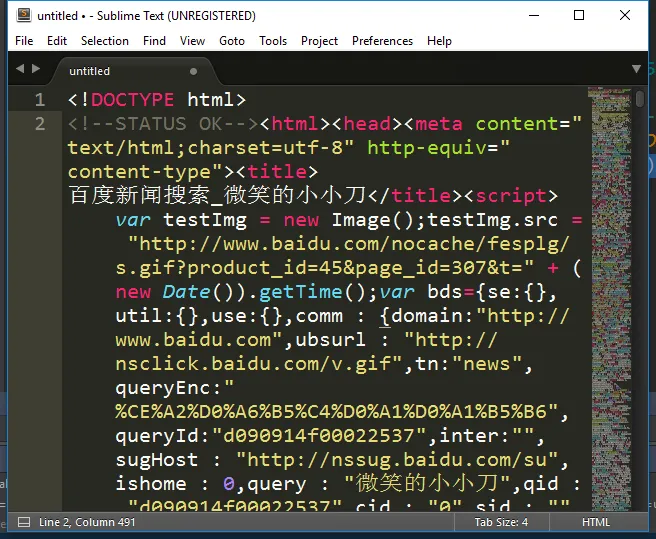This screenshot has width=656, height=539.
Task: Click line number 2 in gutter
Action: (x=40, y=124)
